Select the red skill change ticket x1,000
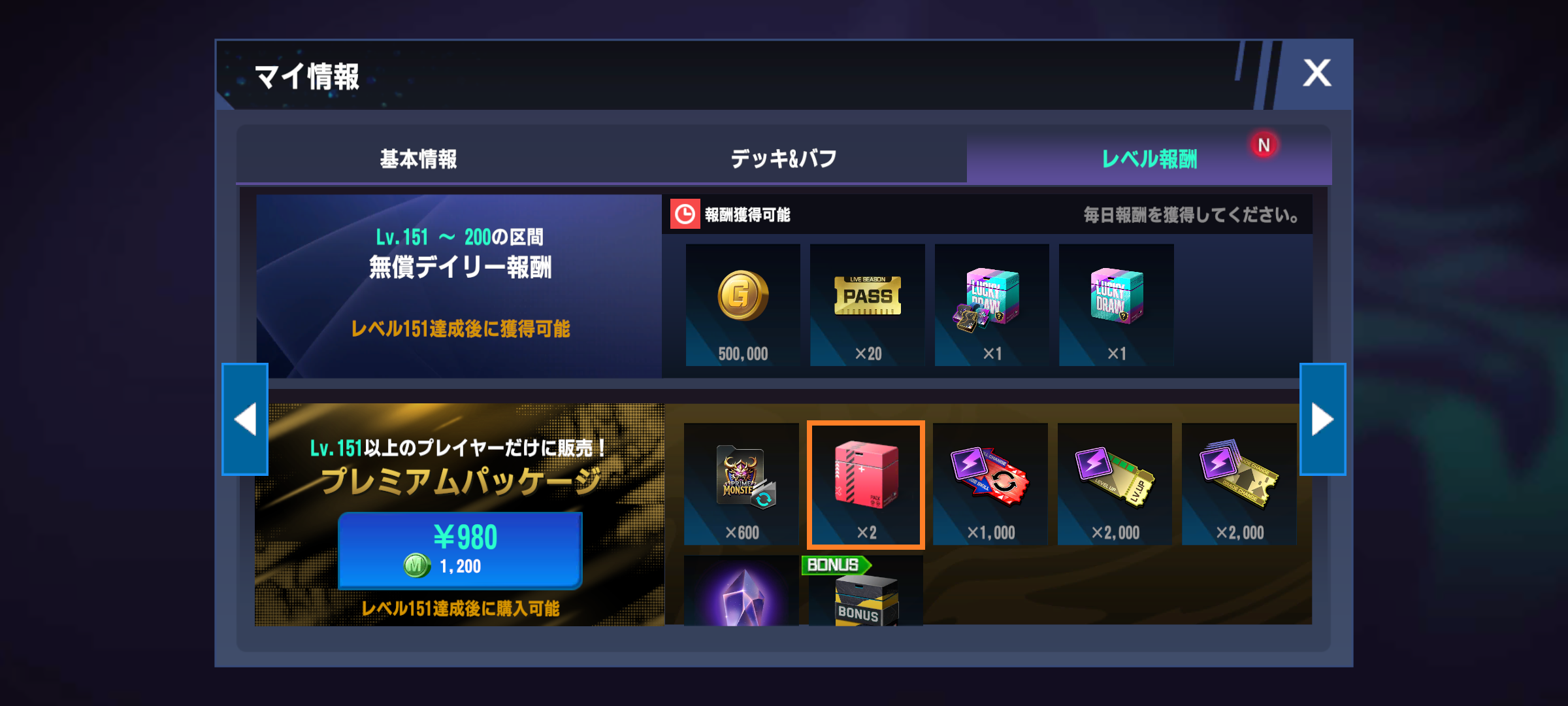 pyautogui.click(x=990, y=484)
